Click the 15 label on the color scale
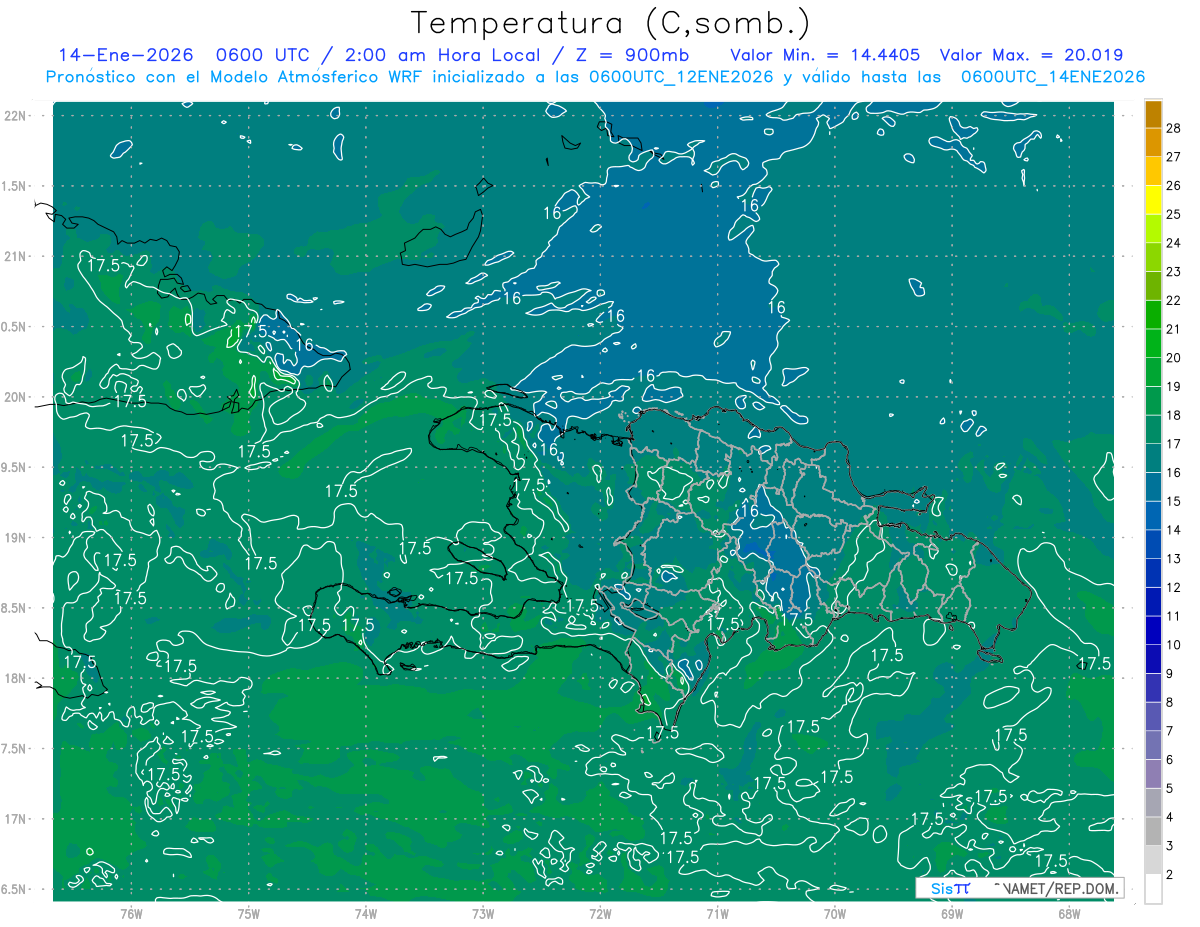This screenshot has width=1200, height=927. (1173, 501)
